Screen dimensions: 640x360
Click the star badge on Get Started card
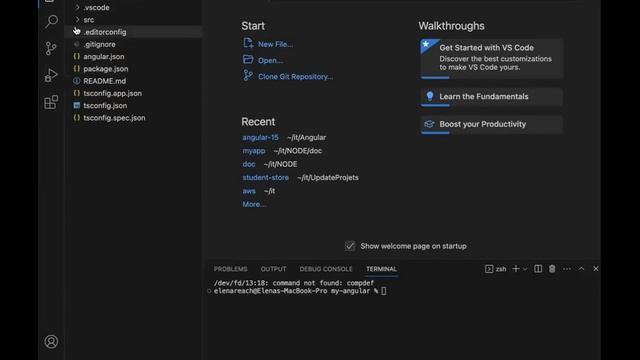(x=426, y=44)
